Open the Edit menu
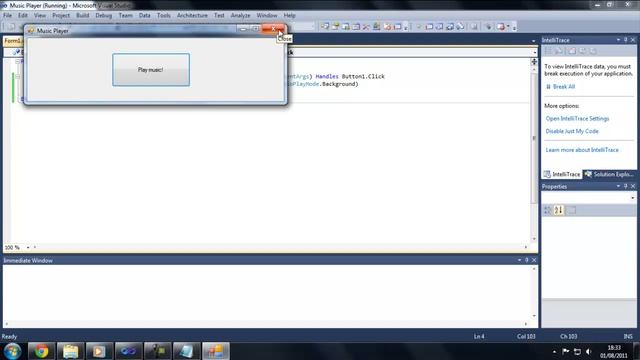The width and height of the screenshot is (640, 360). 22,16
